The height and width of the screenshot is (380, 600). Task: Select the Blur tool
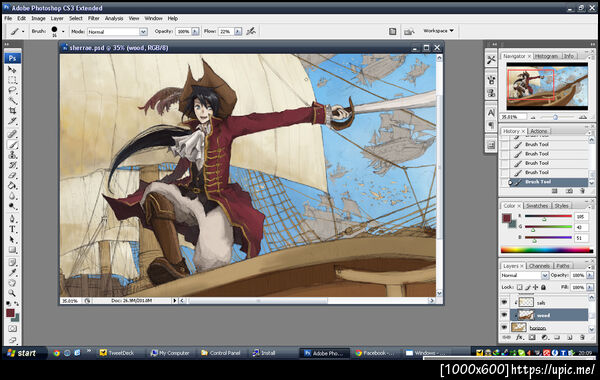tap(12, 196)
